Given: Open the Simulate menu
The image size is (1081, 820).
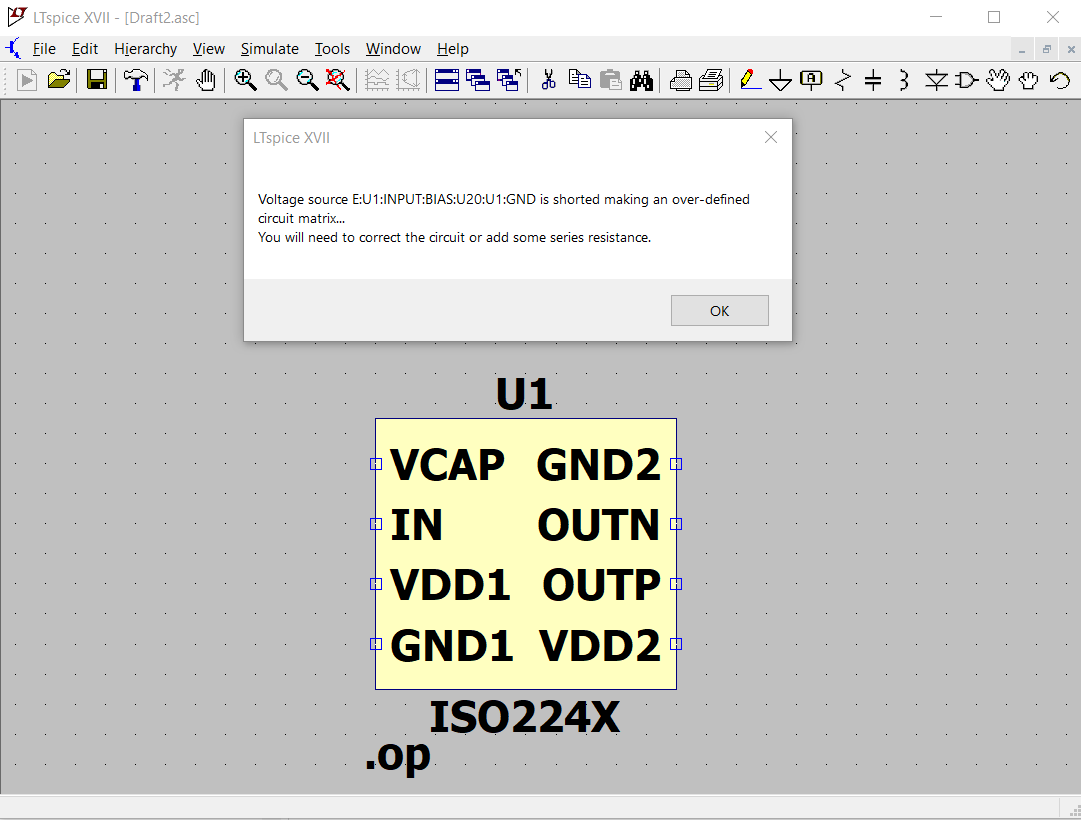Looking at the screenshot, I should coord(270,49).
